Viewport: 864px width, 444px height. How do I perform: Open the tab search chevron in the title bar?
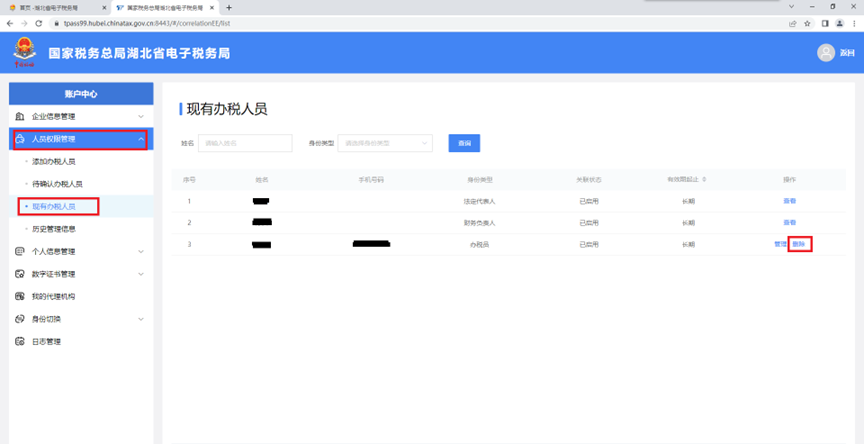pyautogui.click(x=792, y=7)
